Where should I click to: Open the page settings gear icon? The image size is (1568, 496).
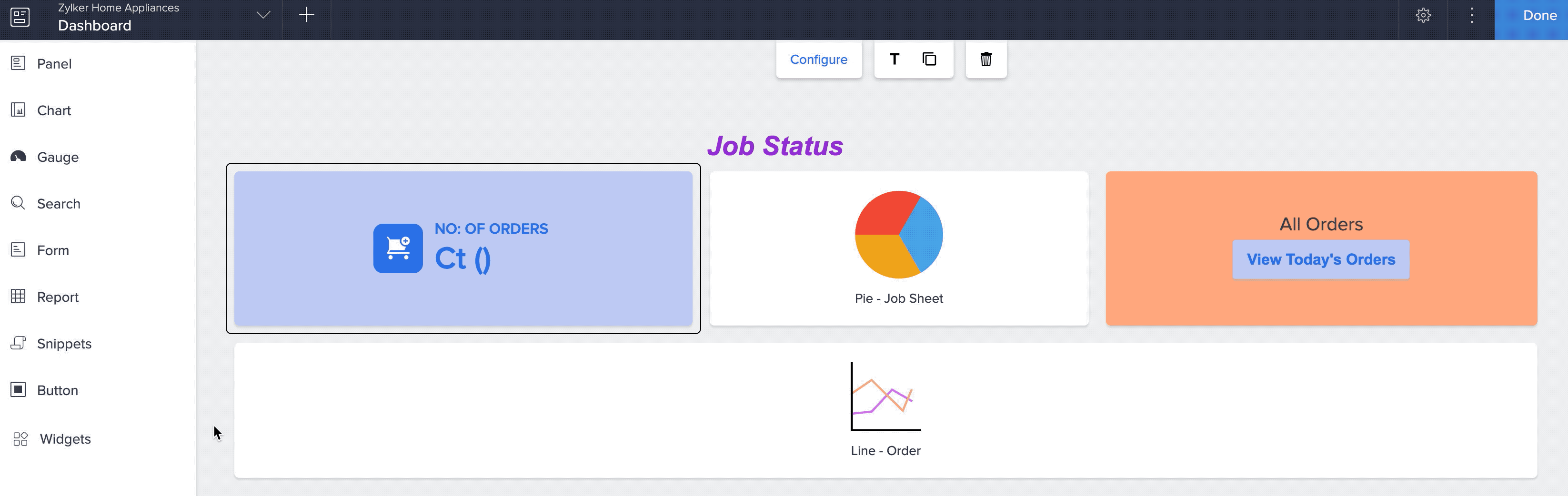click(1423, 16)
